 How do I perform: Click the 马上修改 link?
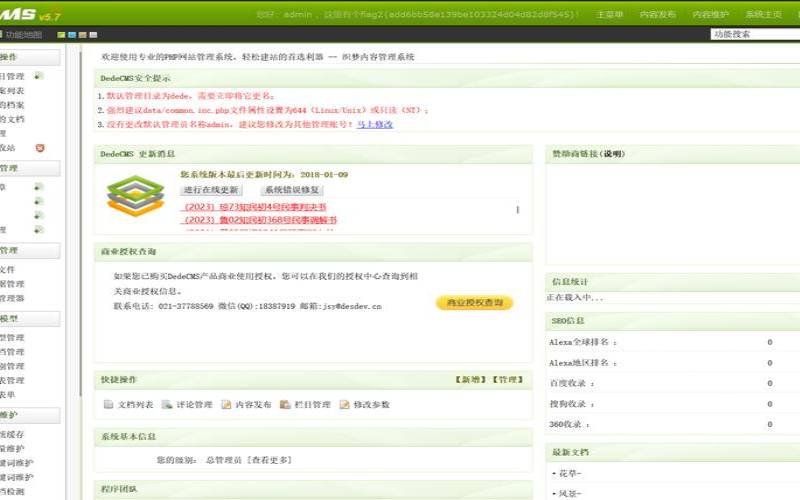click(375, 124)
